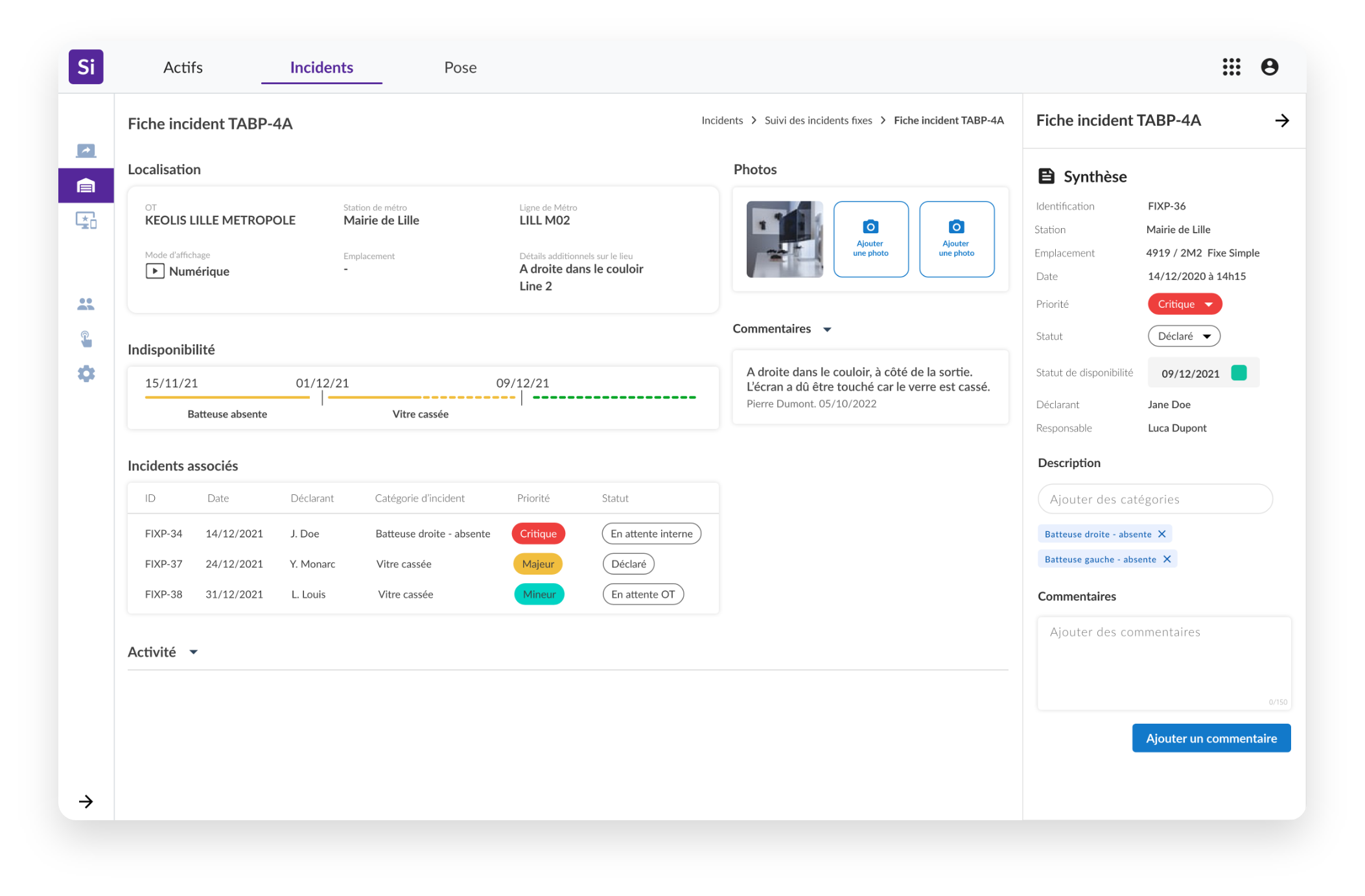Open the Déclaré status dropdown

click(1184, 336)
